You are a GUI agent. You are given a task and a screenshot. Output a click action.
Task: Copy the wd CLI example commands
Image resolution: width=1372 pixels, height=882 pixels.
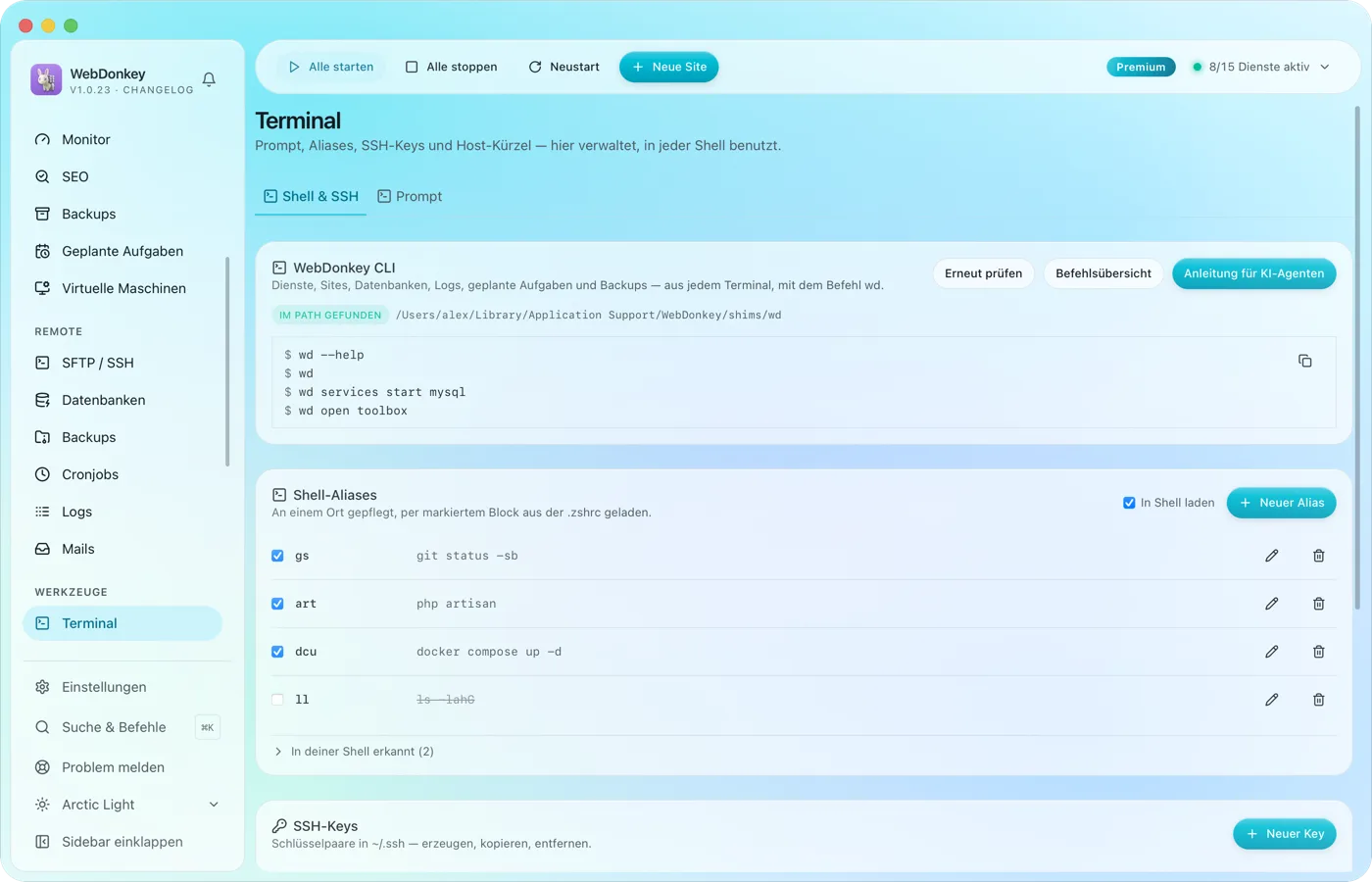(1304, 361)
